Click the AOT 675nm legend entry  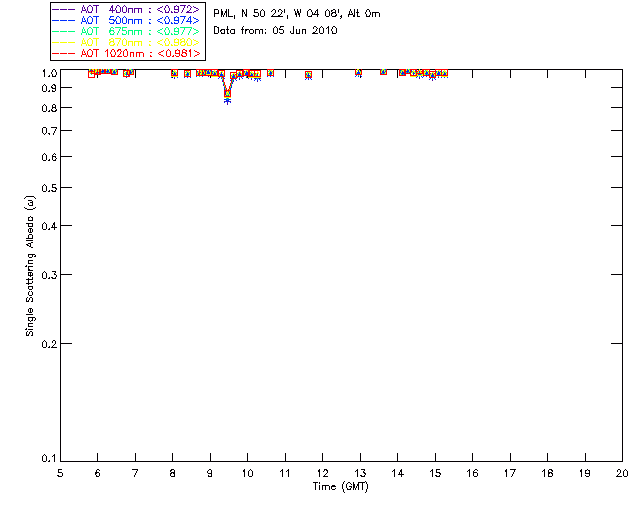(127, 31)
